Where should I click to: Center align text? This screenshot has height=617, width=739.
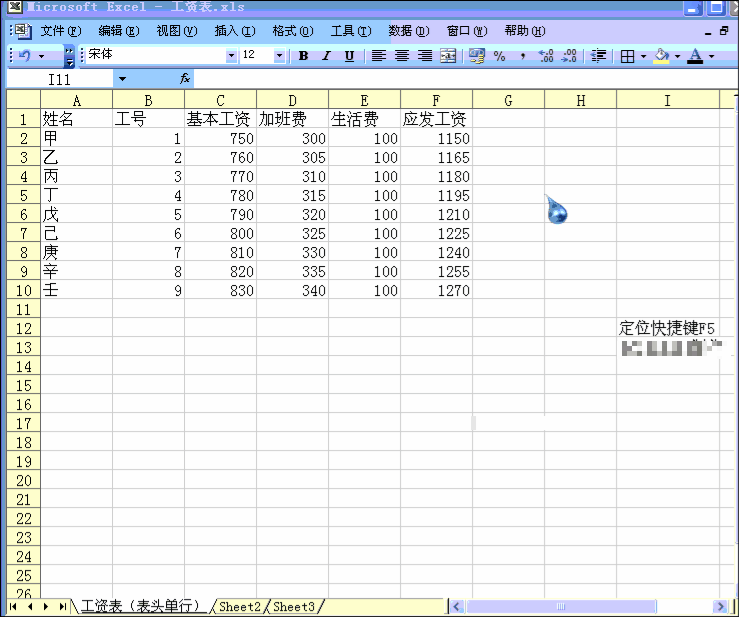click(x=402, y=56)
